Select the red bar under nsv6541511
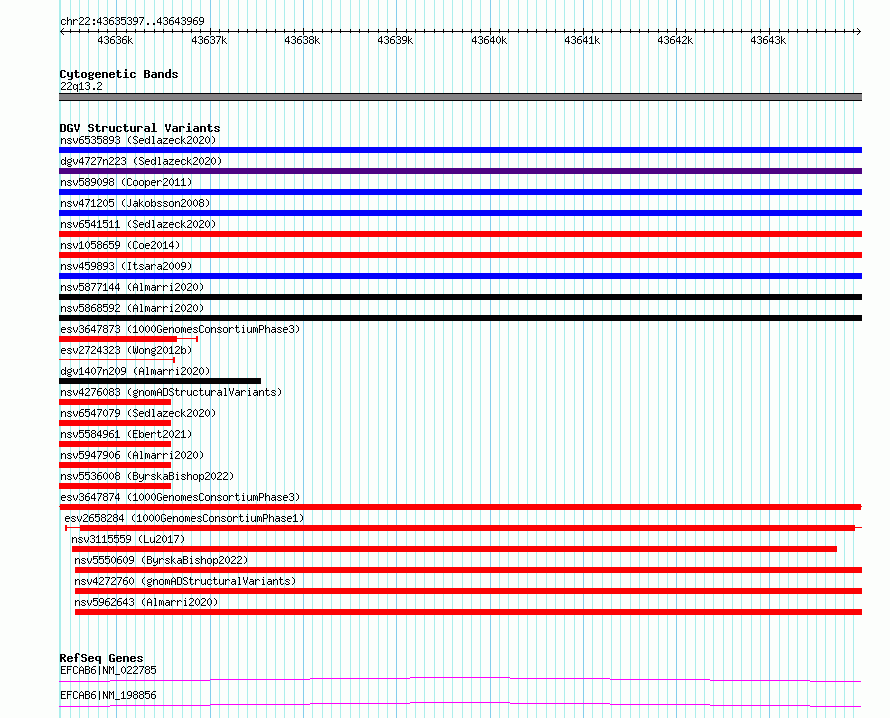The height and width of the screenshot is (718, 890). 460,234
